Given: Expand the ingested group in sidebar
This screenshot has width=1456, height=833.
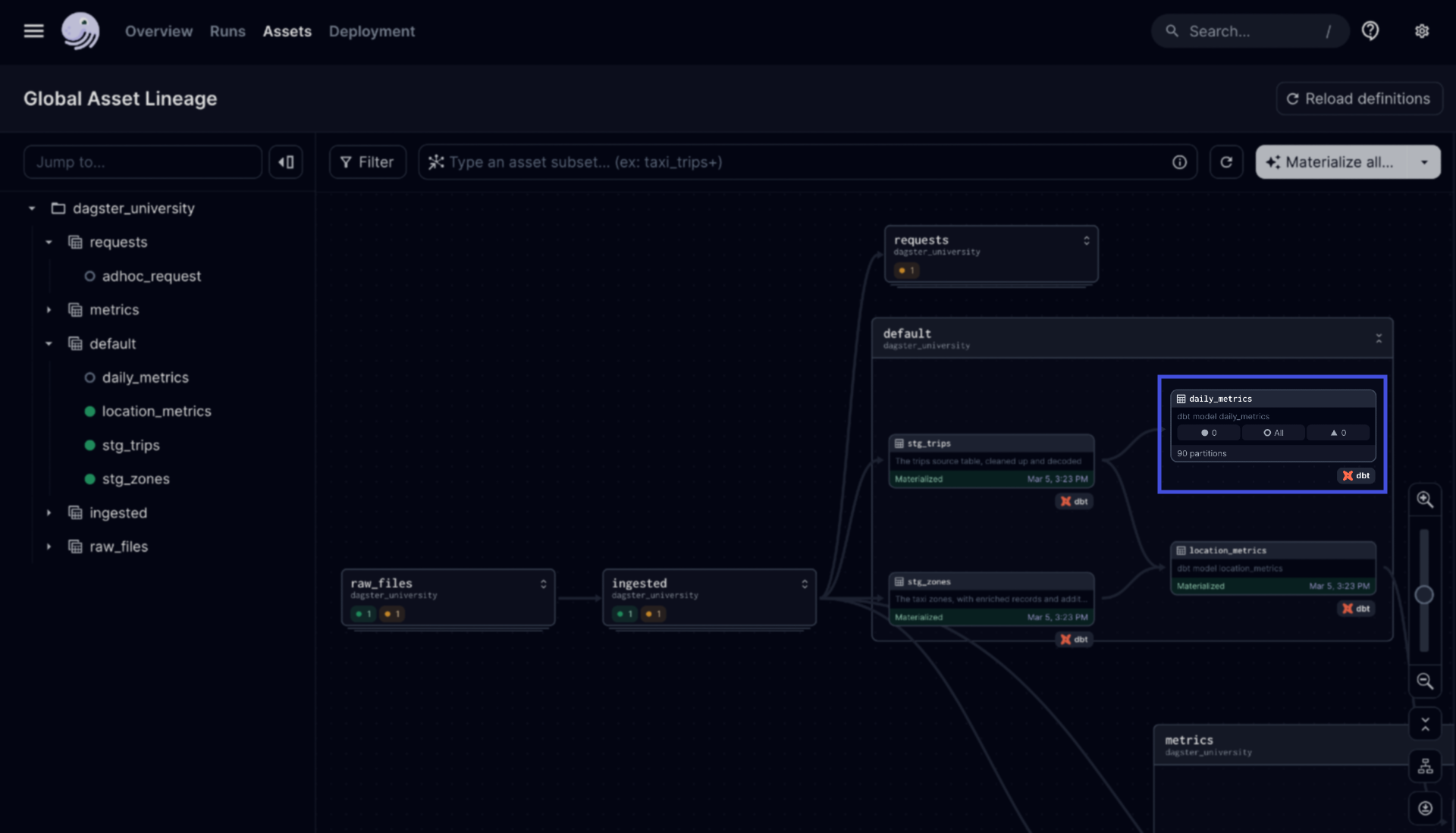Looking at the screenshot, I should [x=49, y=513].
